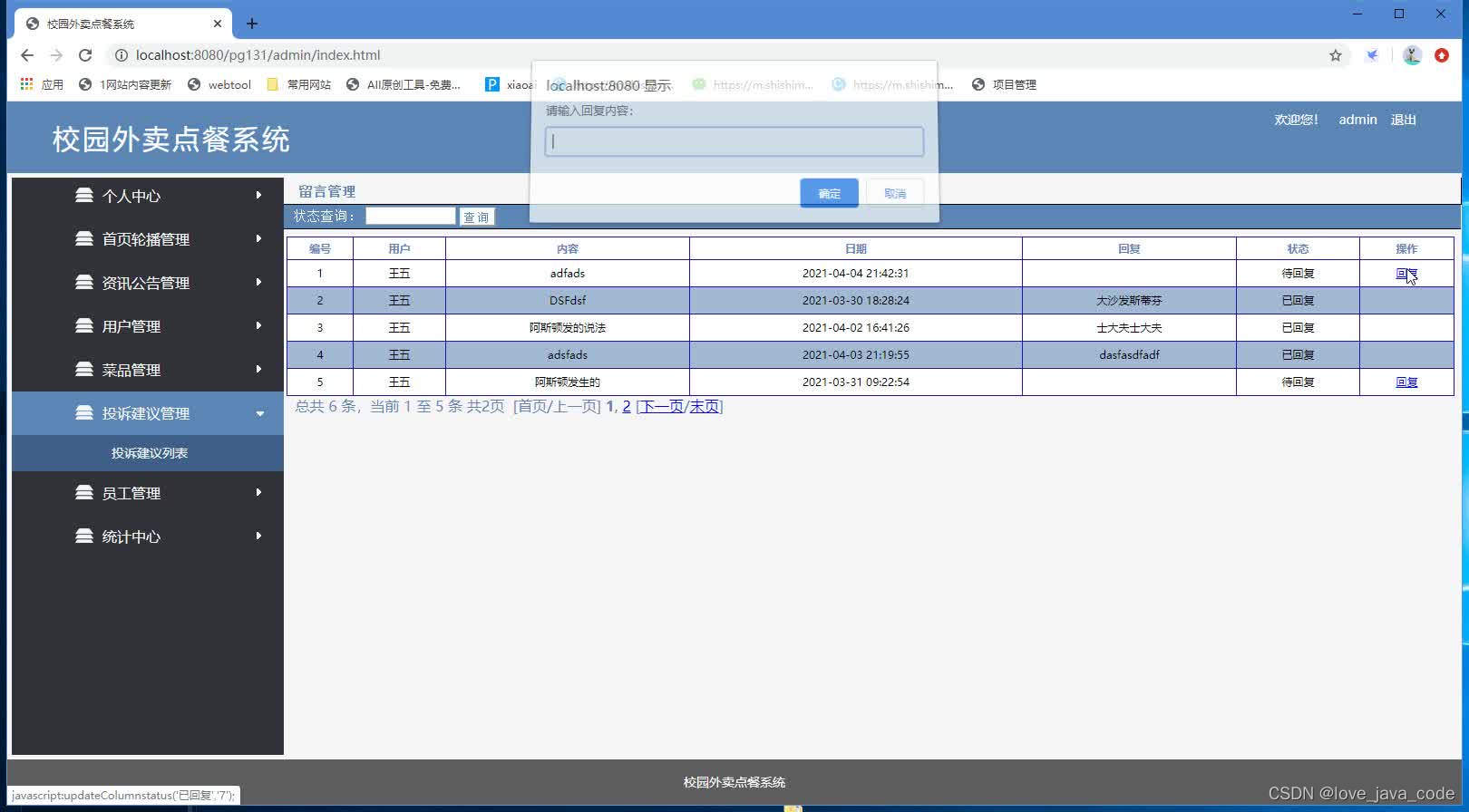Expand the 员工管理 arrow
The image size is (1469, 812).
click(x=259, y=492)
